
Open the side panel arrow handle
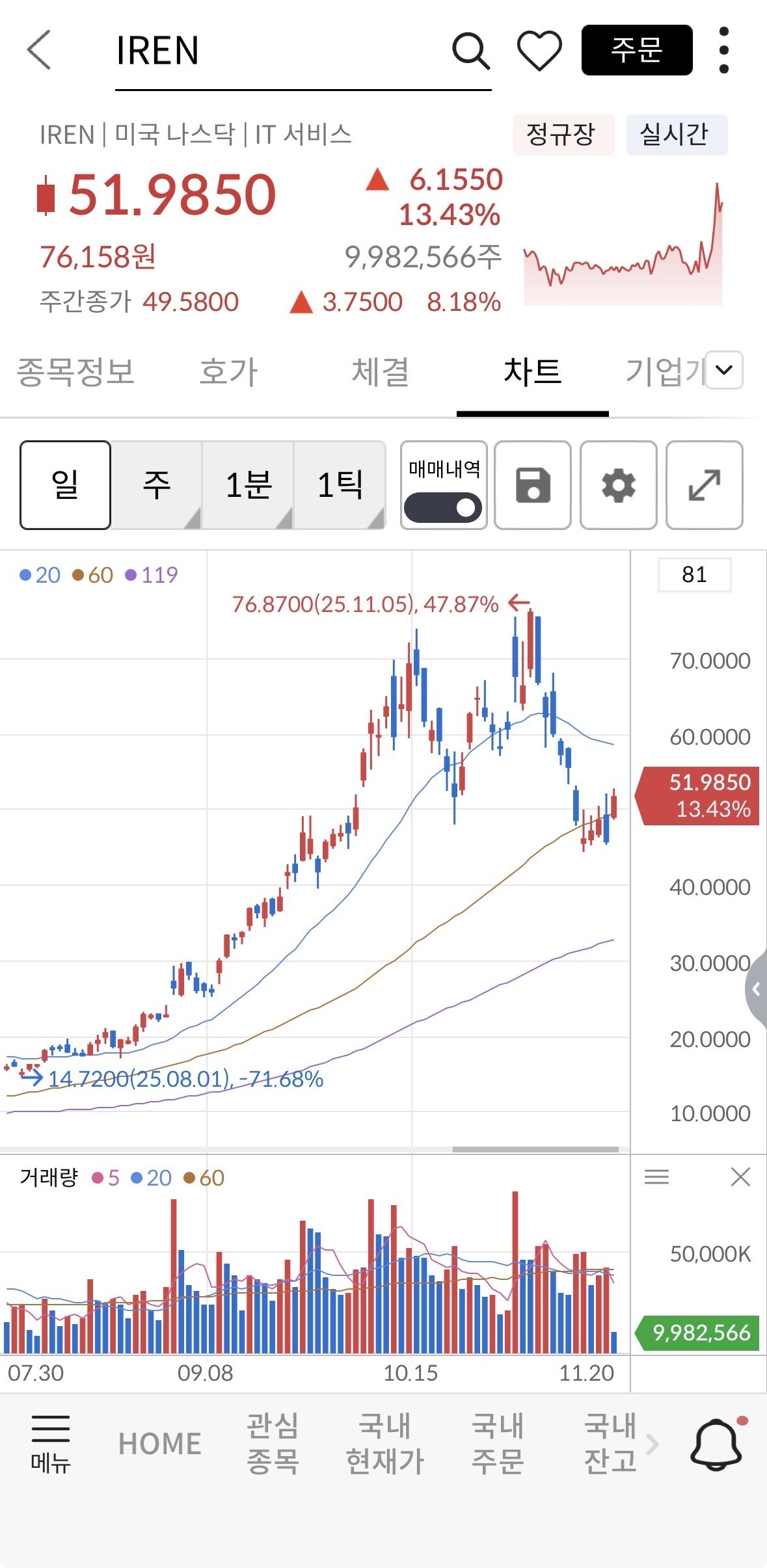click(756, 989)
